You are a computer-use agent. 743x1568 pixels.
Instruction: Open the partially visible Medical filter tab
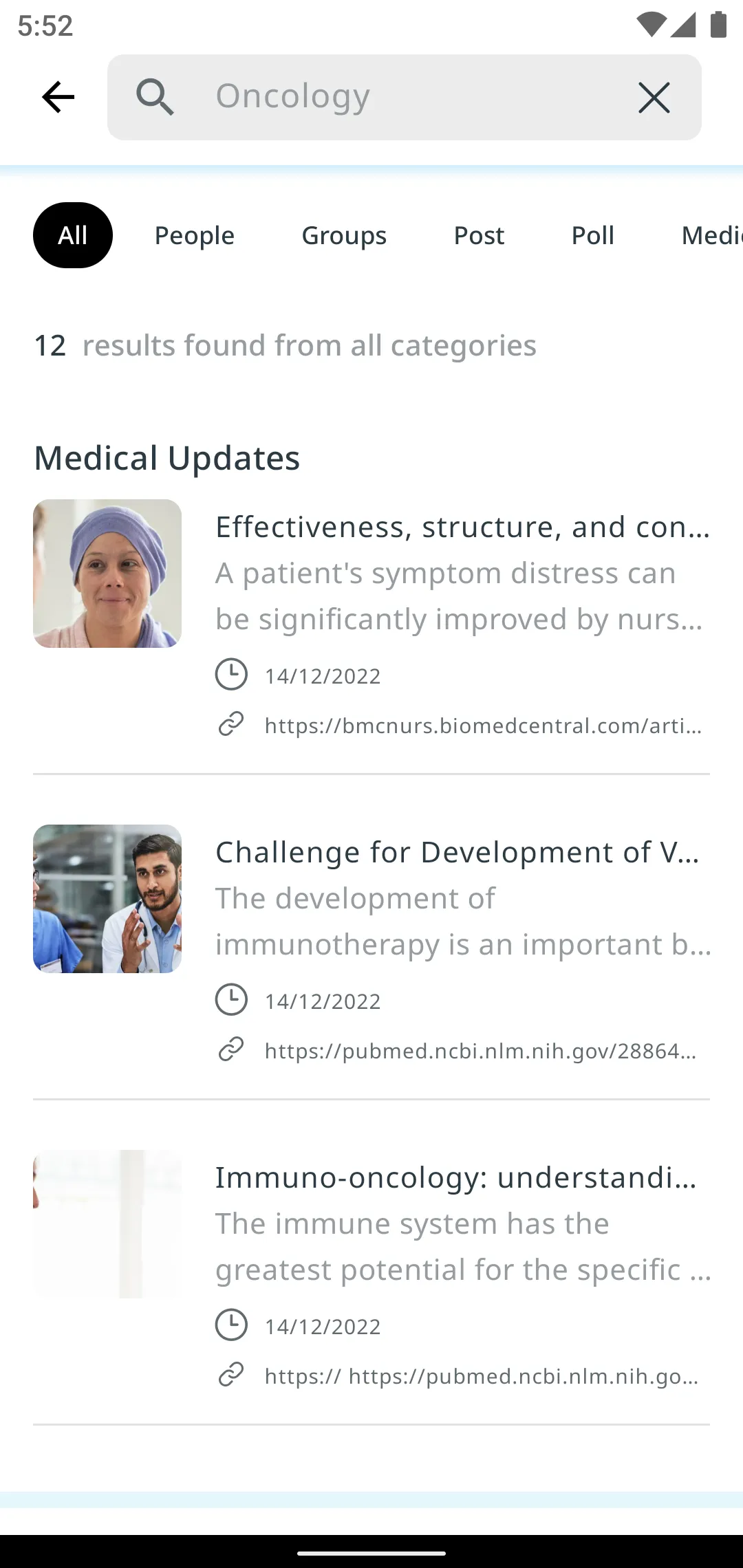(x=712, y=235)
